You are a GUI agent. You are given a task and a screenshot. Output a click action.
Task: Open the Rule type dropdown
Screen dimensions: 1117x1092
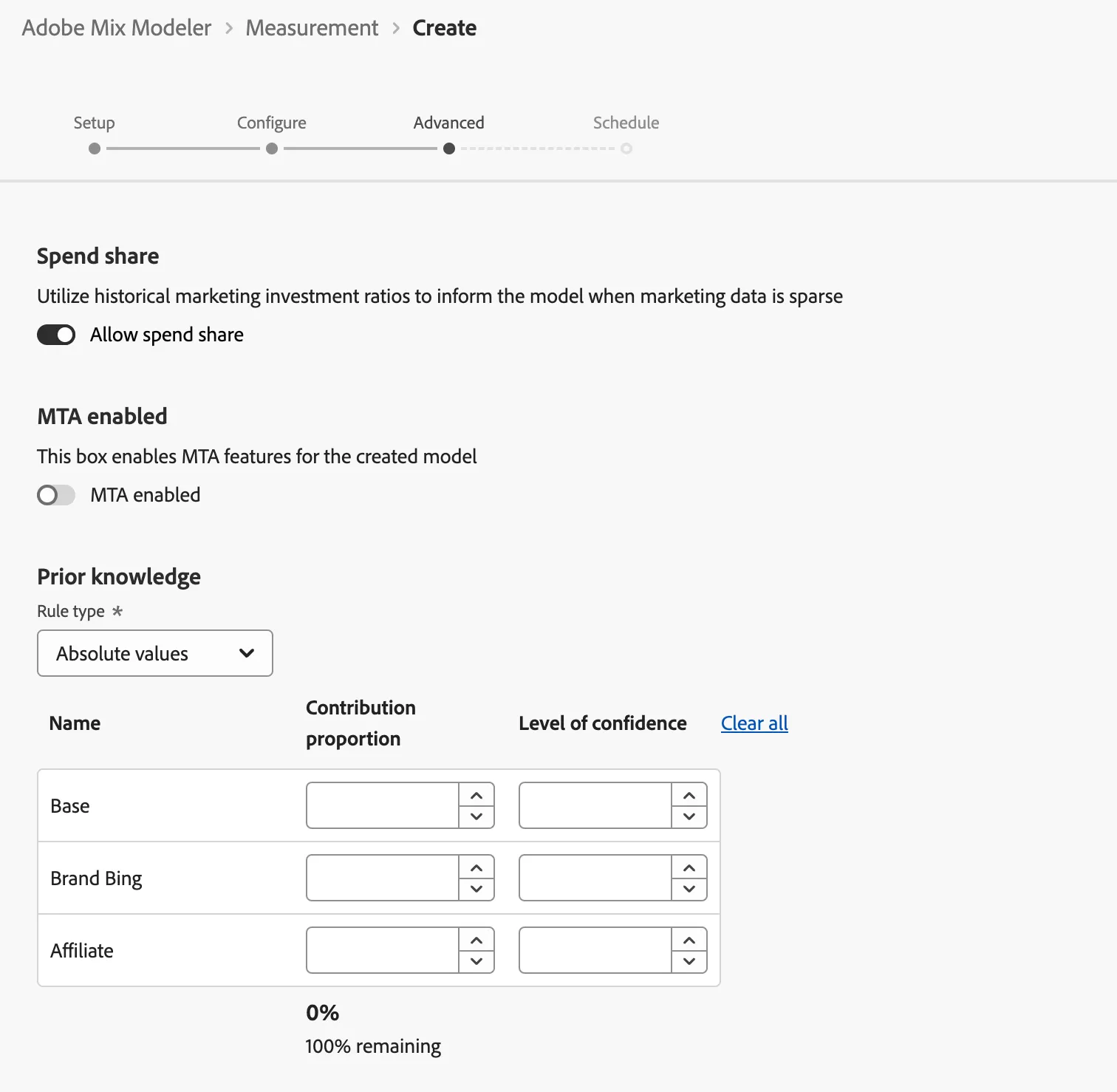[x=155, y=653]
